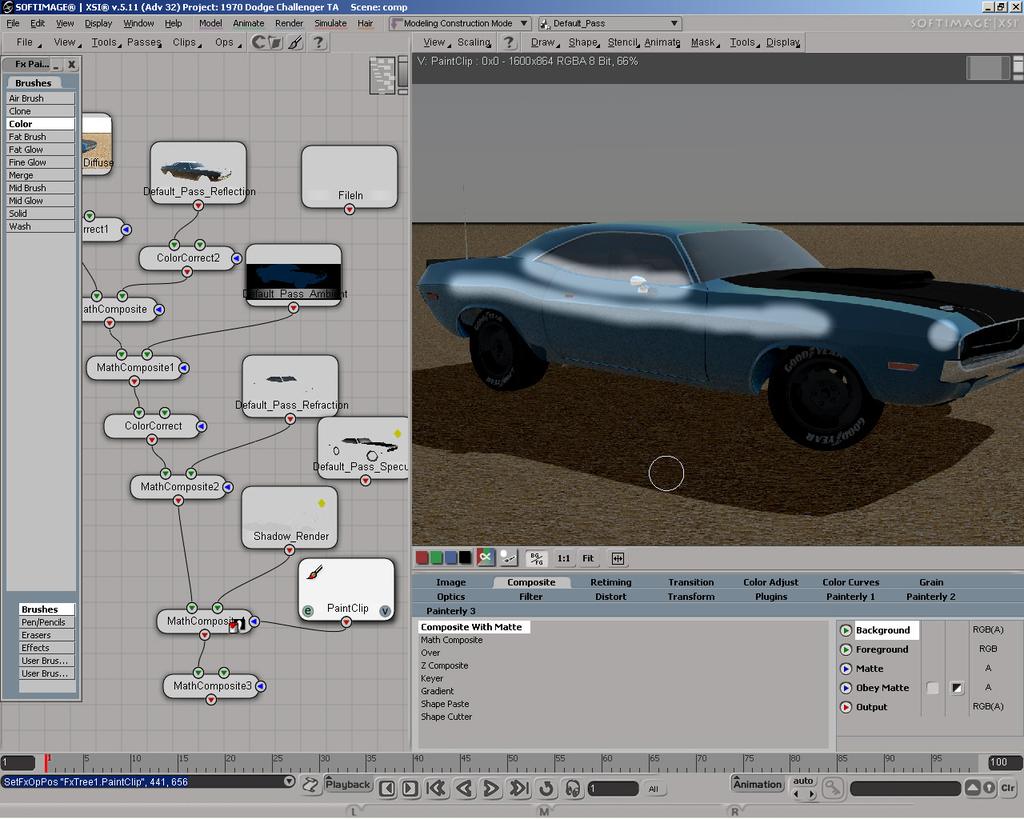
Task: Open the viewer Scaling menu
Action: click(x=474, y=42)
